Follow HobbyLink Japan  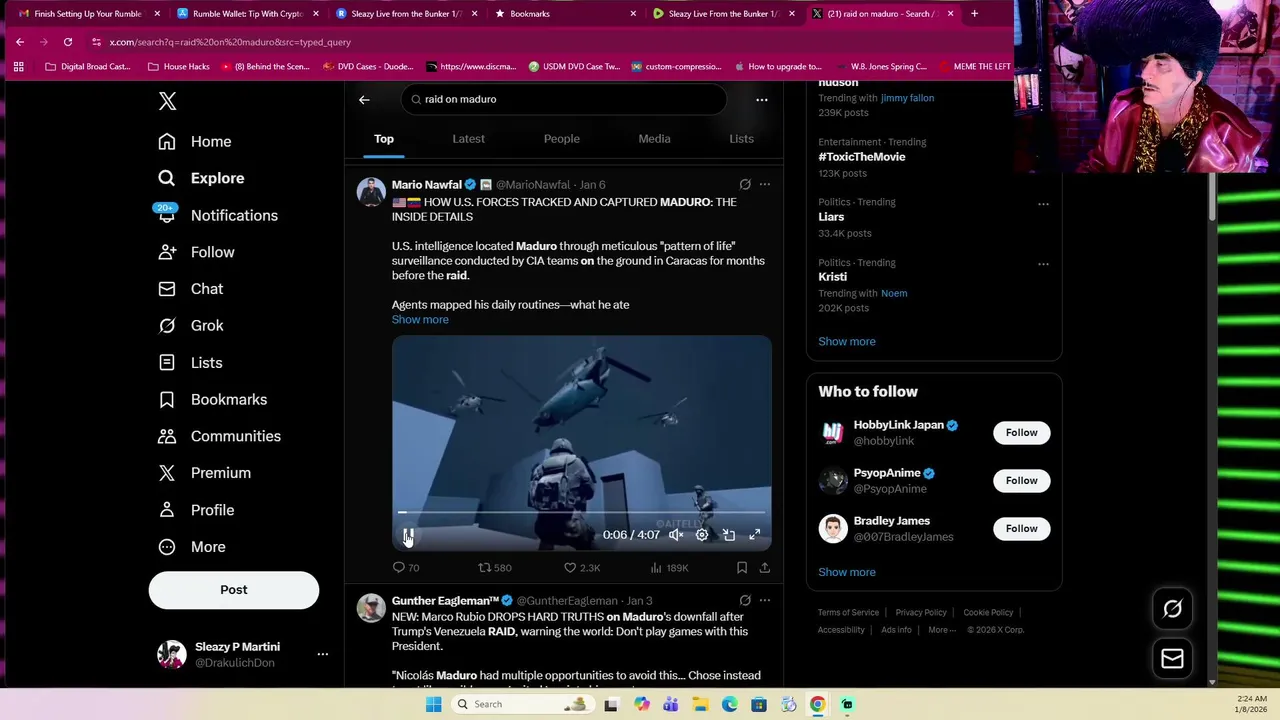[1021, 432]
